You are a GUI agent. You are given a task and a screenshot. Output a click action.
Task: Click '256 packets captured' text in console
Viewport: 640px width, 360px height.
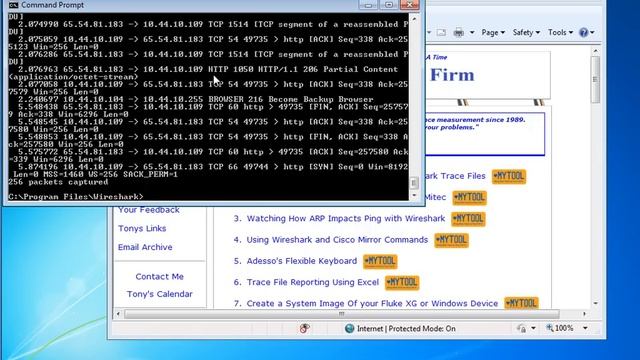[58, 182]
